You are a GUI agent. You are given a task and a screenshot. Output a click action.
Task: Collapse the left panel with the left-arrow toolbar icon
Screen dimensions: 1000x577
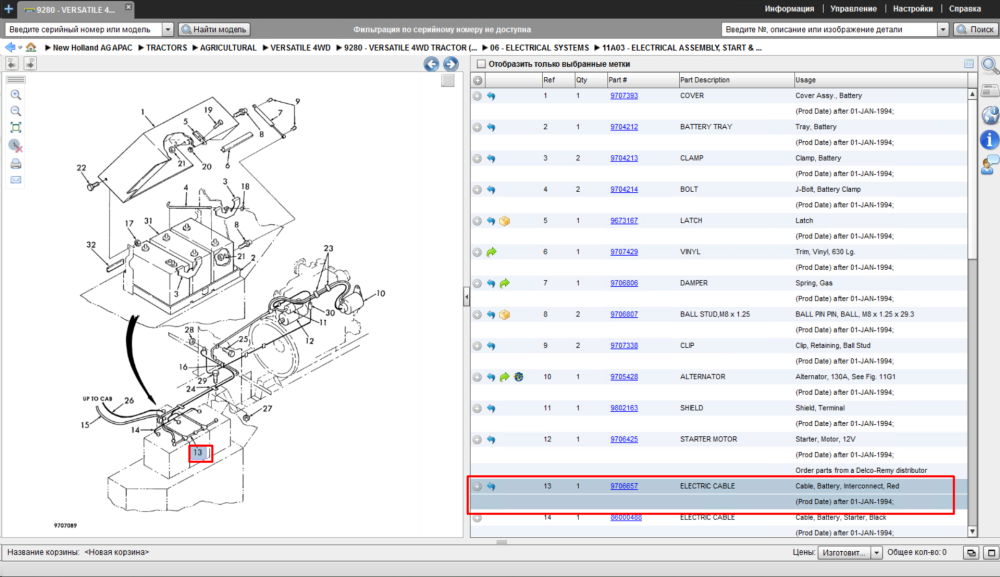[12, 63]
